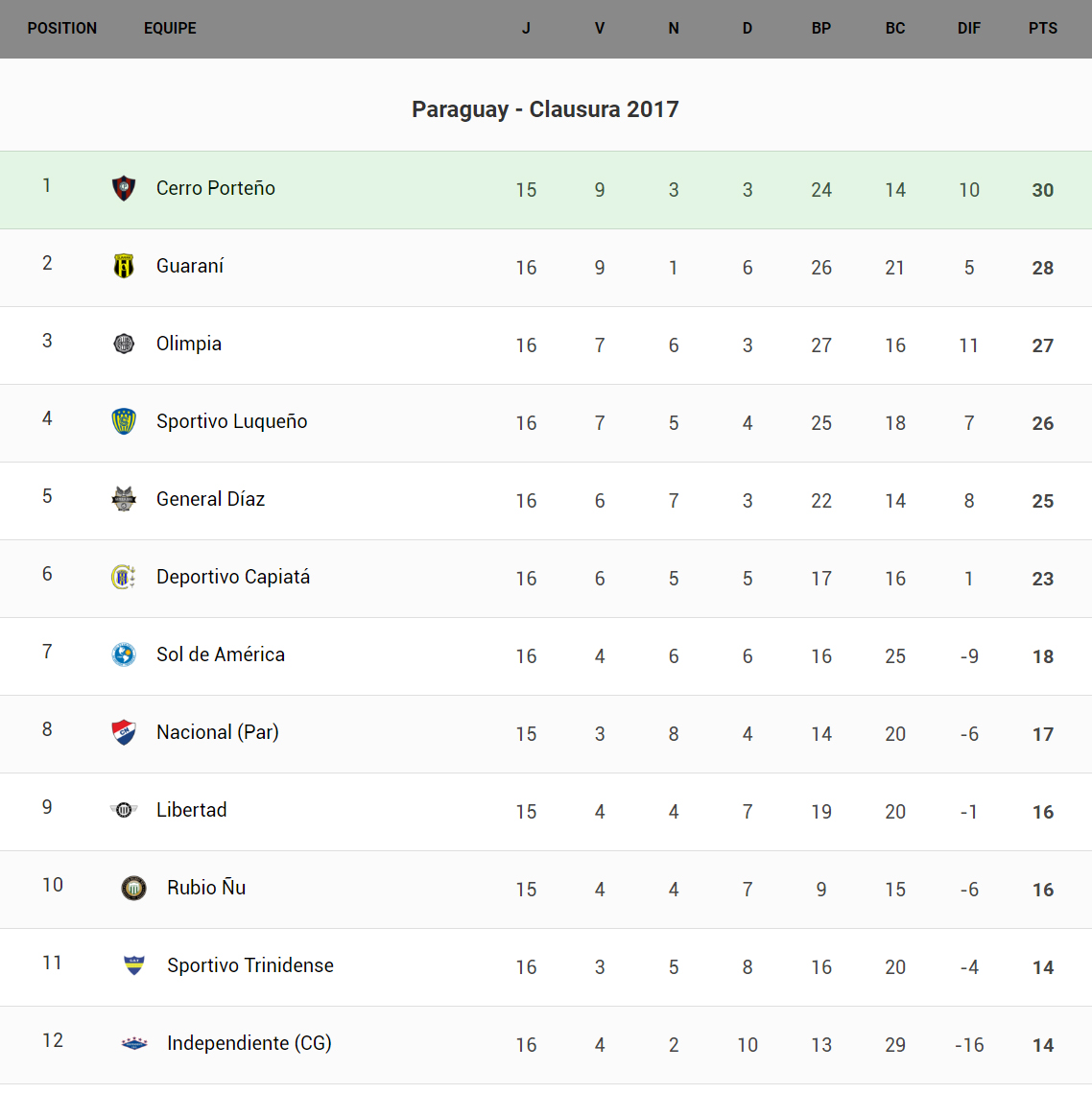Image resolution: width=1092 pixels, height=1094 pixels.
Task: Click the Guaraní team logo
Action: tap(124, 266)
